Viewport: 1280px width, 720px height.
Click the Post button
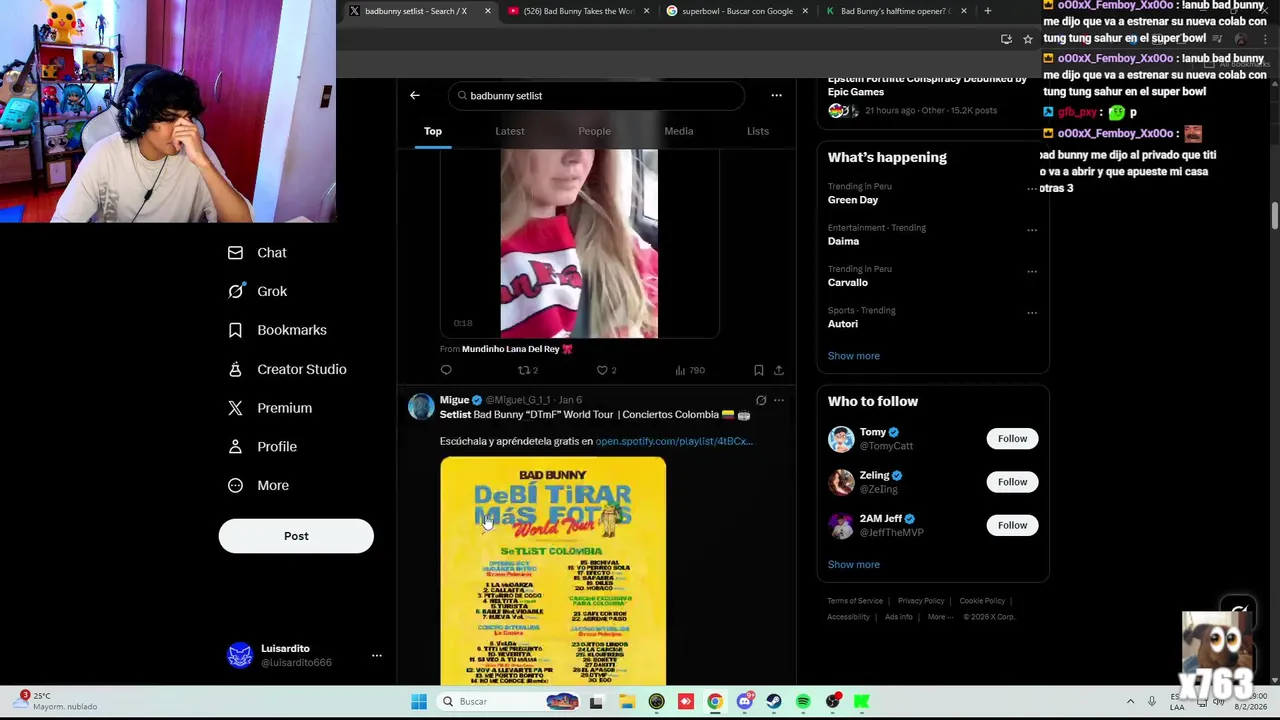click(x=296, y=536)
